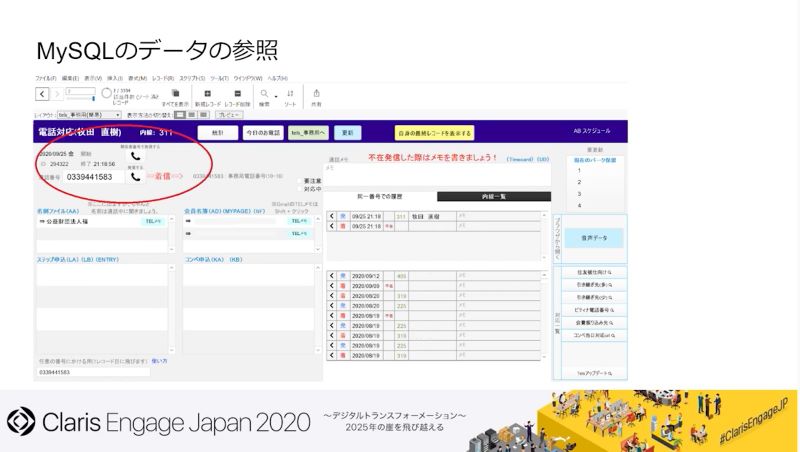Click the 今日のお電話 button

[x=263, y=133]
